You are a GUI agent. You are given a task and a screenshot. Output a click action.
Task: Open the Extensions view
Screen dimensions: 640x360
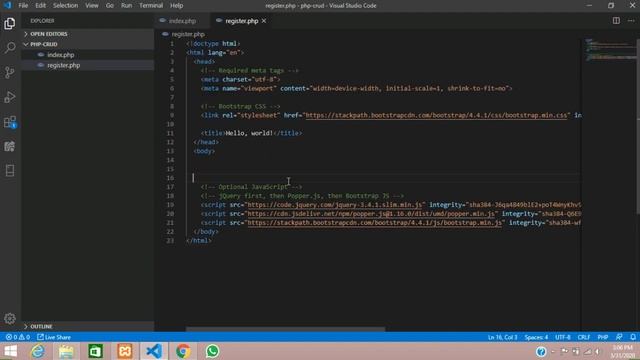(x=10, y=122)
